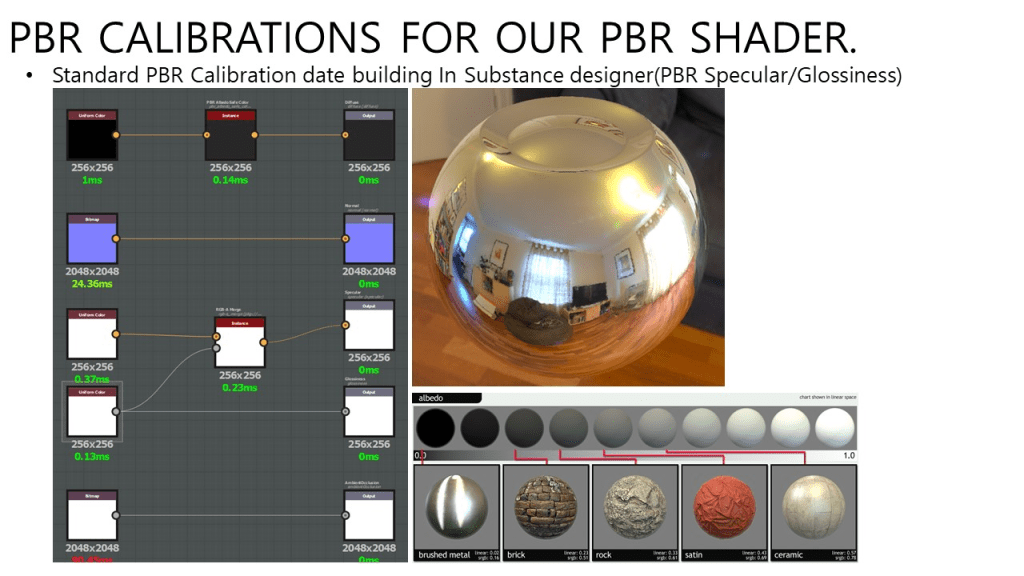Pick the brightest white albedo sphere
This screenshot has width=1024, height=576.
tap(835, 428)
